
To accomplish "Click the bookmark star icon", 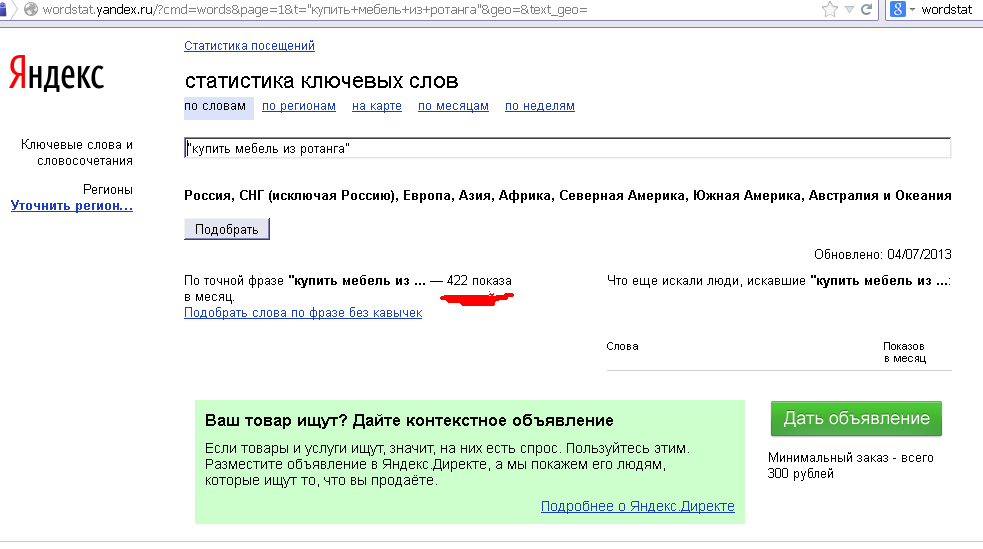I will point(829,9).
